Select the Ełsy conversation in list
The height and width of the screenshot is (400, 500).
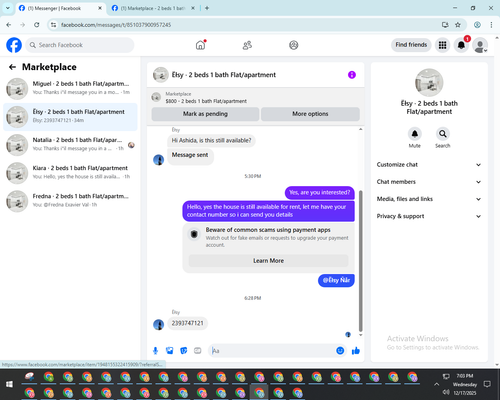point(70,117)
